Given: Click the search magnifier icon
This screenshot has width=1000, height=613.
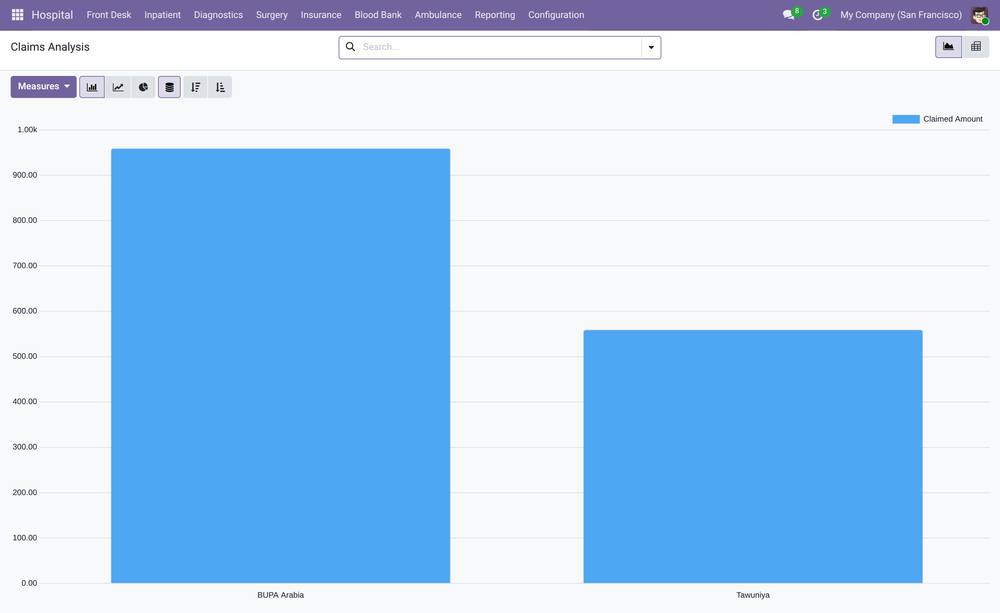Looking at the screenshot, I should pyautogui.click(x=350, y=47).
